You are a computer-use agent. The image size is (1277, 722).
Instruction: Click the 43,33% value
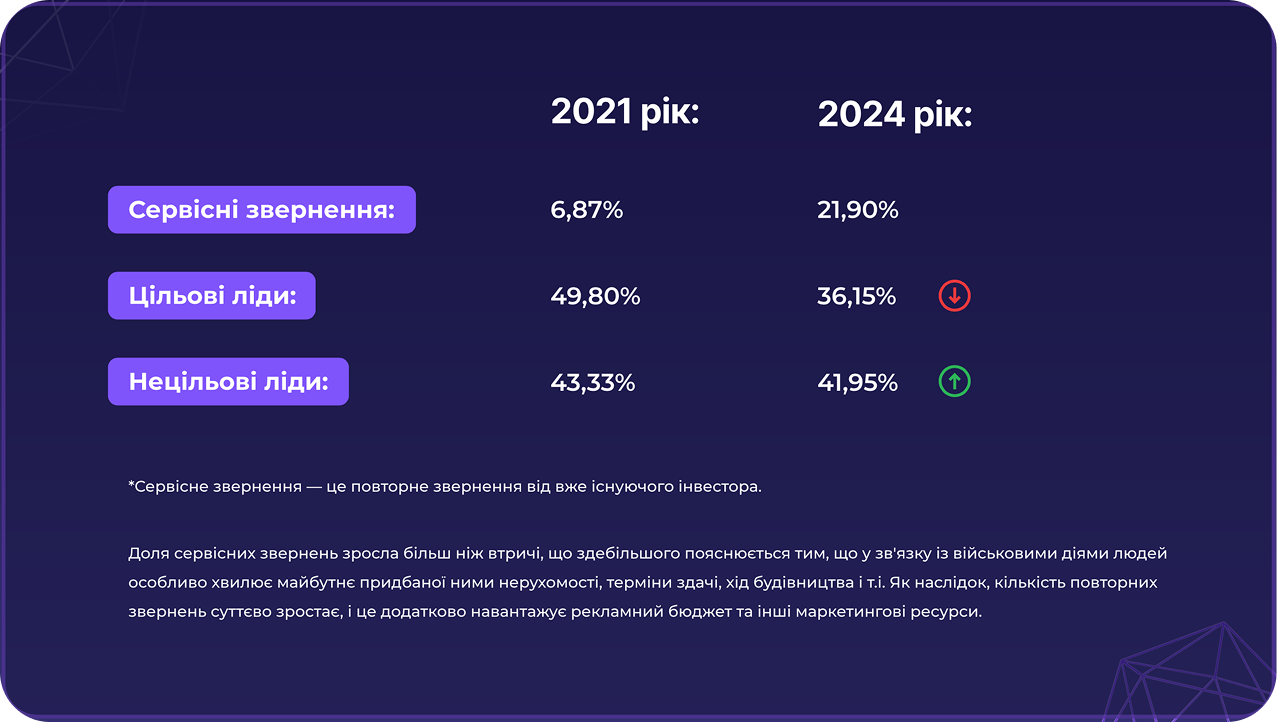coord(593,382)
